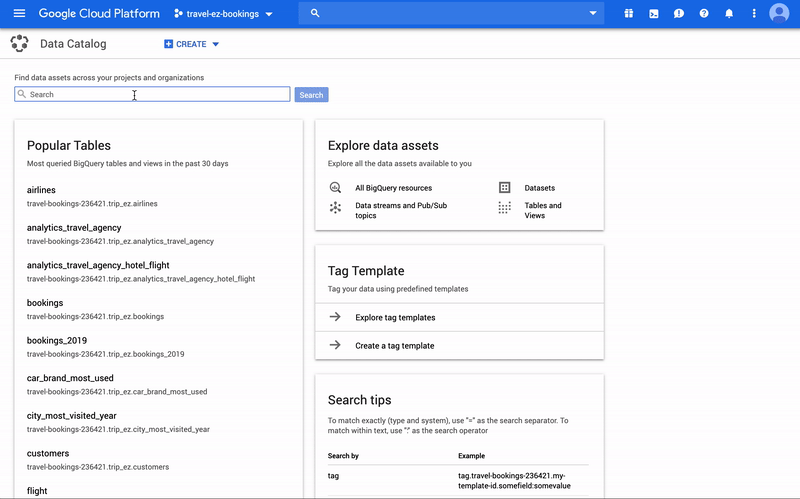Open Data streams and Pub/Sub topics
Screen dimensions: 800x499
[400, 210]
